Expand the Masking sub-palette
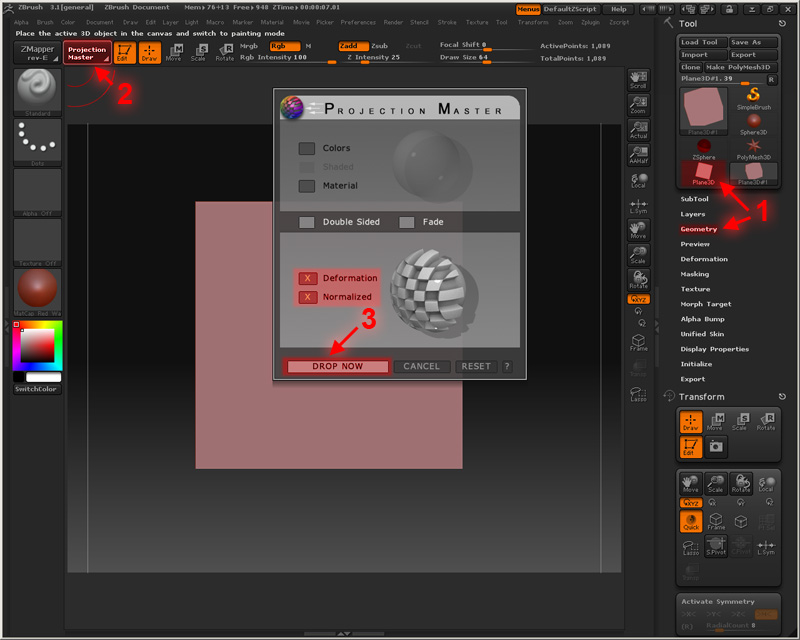This screenshot has width=800, height=640. click(x=695, y=274)
